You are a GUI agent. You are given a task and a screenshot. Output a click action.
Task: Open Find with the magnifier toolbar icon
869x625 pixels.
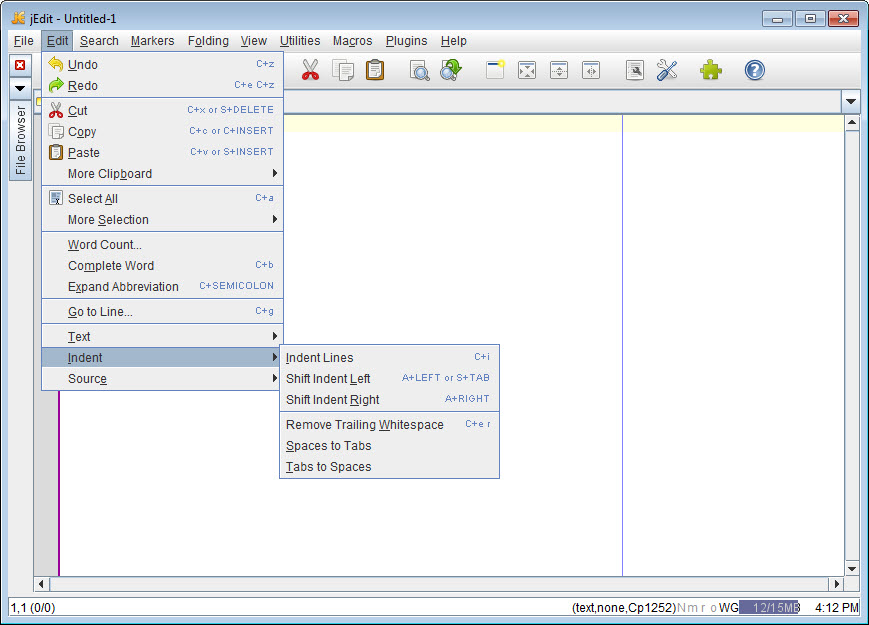click(420, 70)
